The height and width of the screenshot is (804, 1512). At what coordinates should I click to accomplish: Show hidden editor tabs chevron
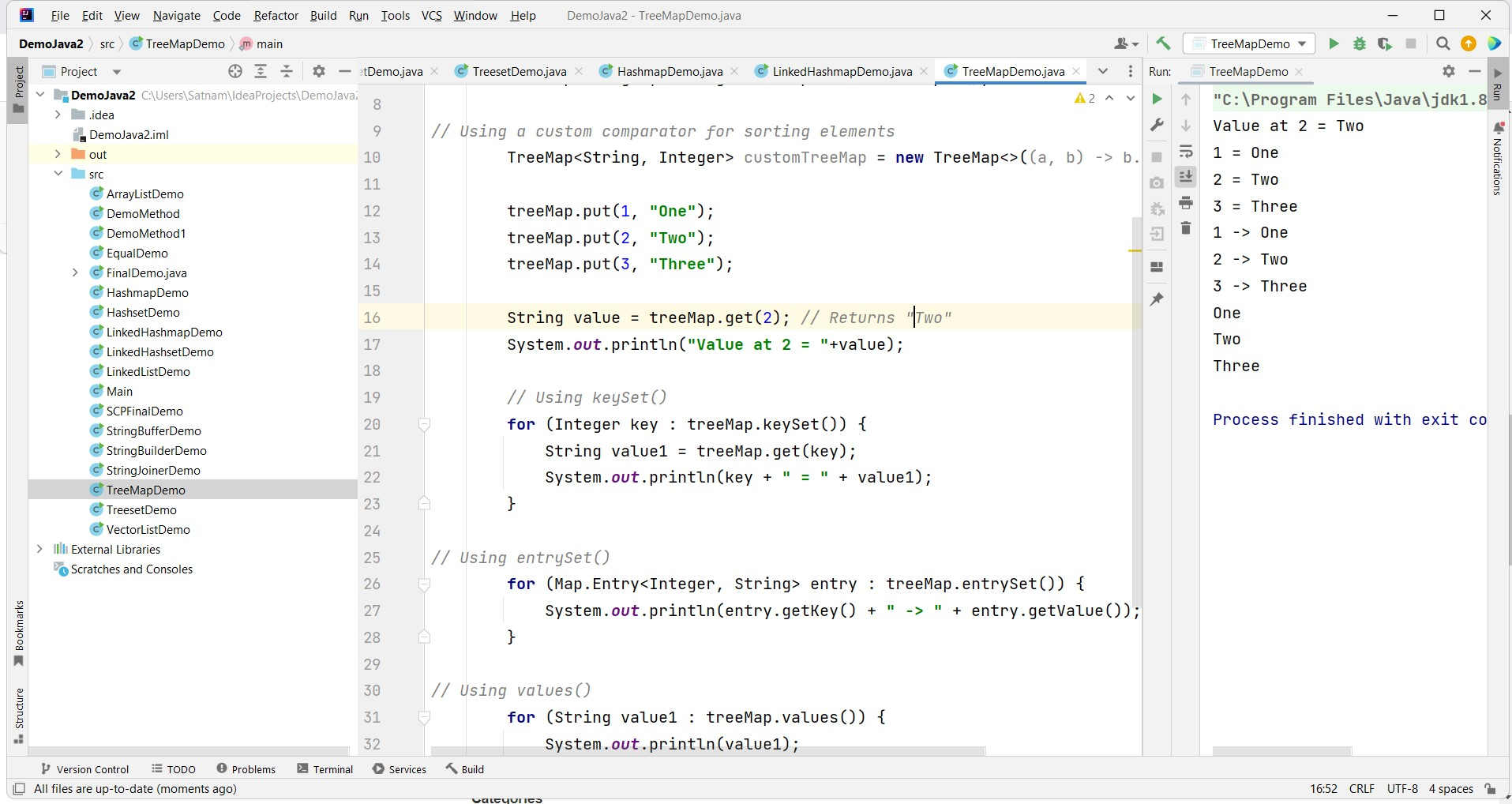(1103, 72)
